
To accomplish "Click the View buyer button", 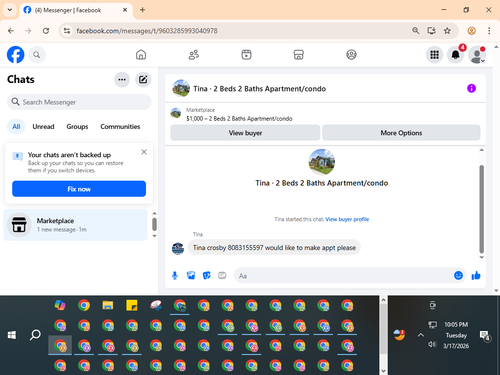I will pos(245,133).
